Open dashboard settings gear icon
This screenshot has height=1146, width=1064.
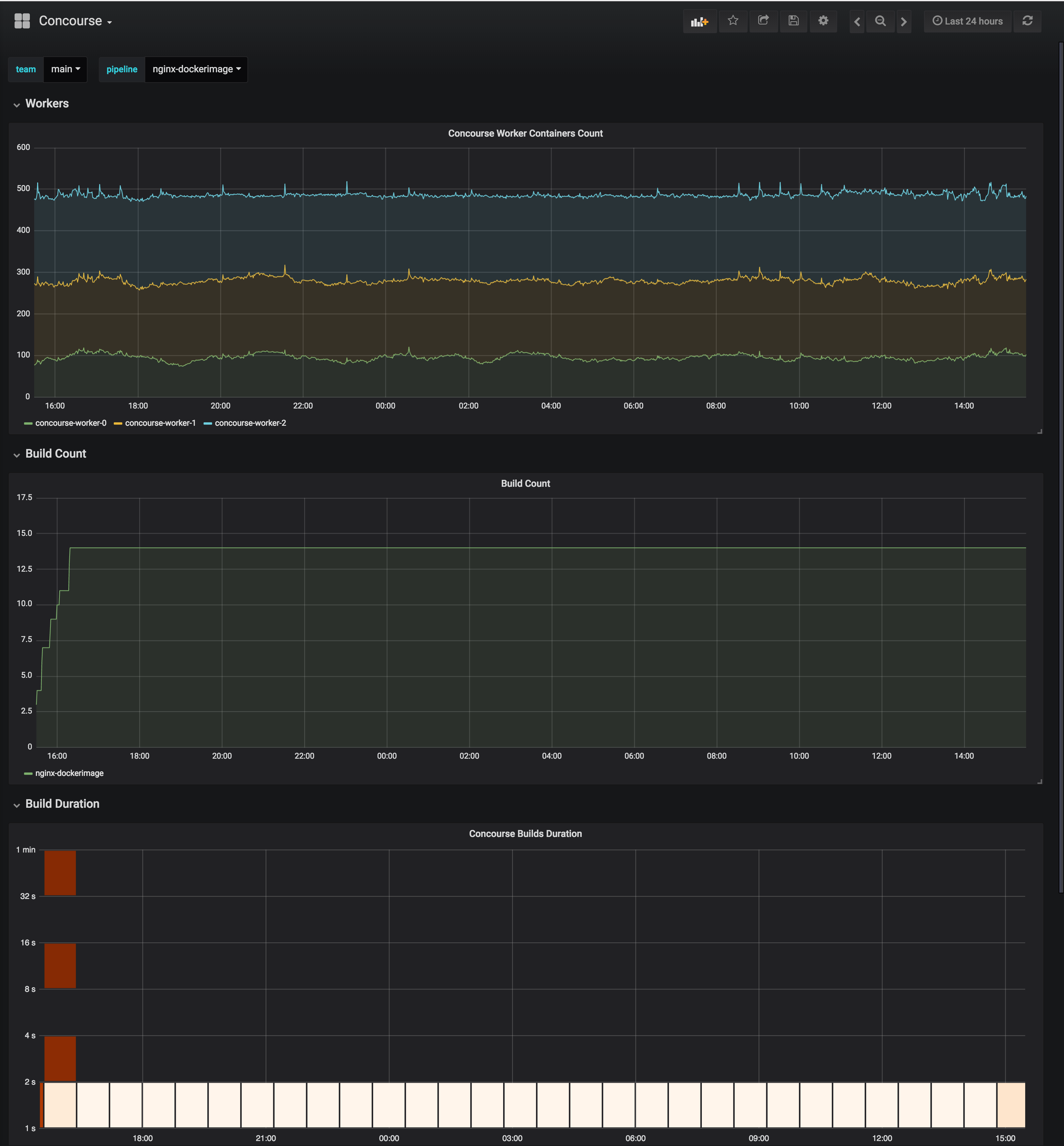pos(823,21)
